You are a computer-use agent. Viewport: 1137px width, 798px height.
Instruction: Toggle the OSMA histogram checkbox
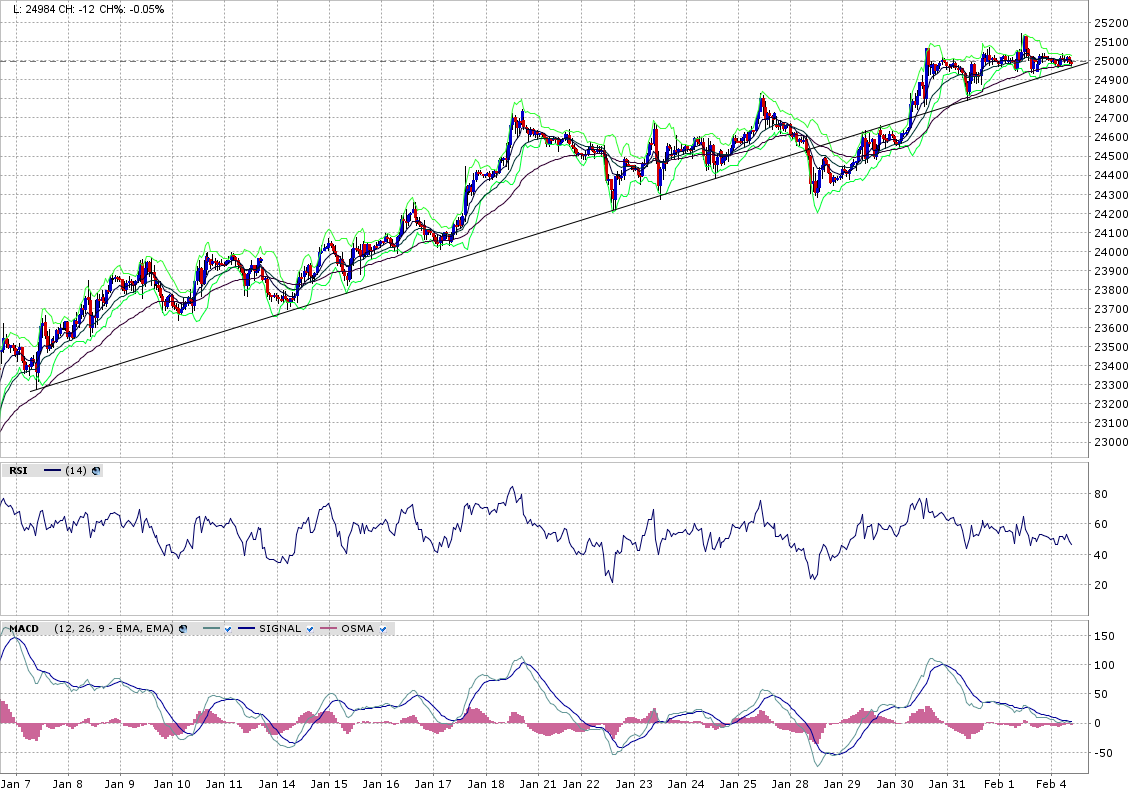point(383,629)
